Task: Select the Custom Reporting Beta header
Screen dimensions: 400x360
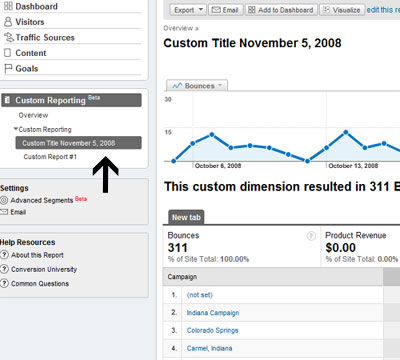Action: (71, 100)
